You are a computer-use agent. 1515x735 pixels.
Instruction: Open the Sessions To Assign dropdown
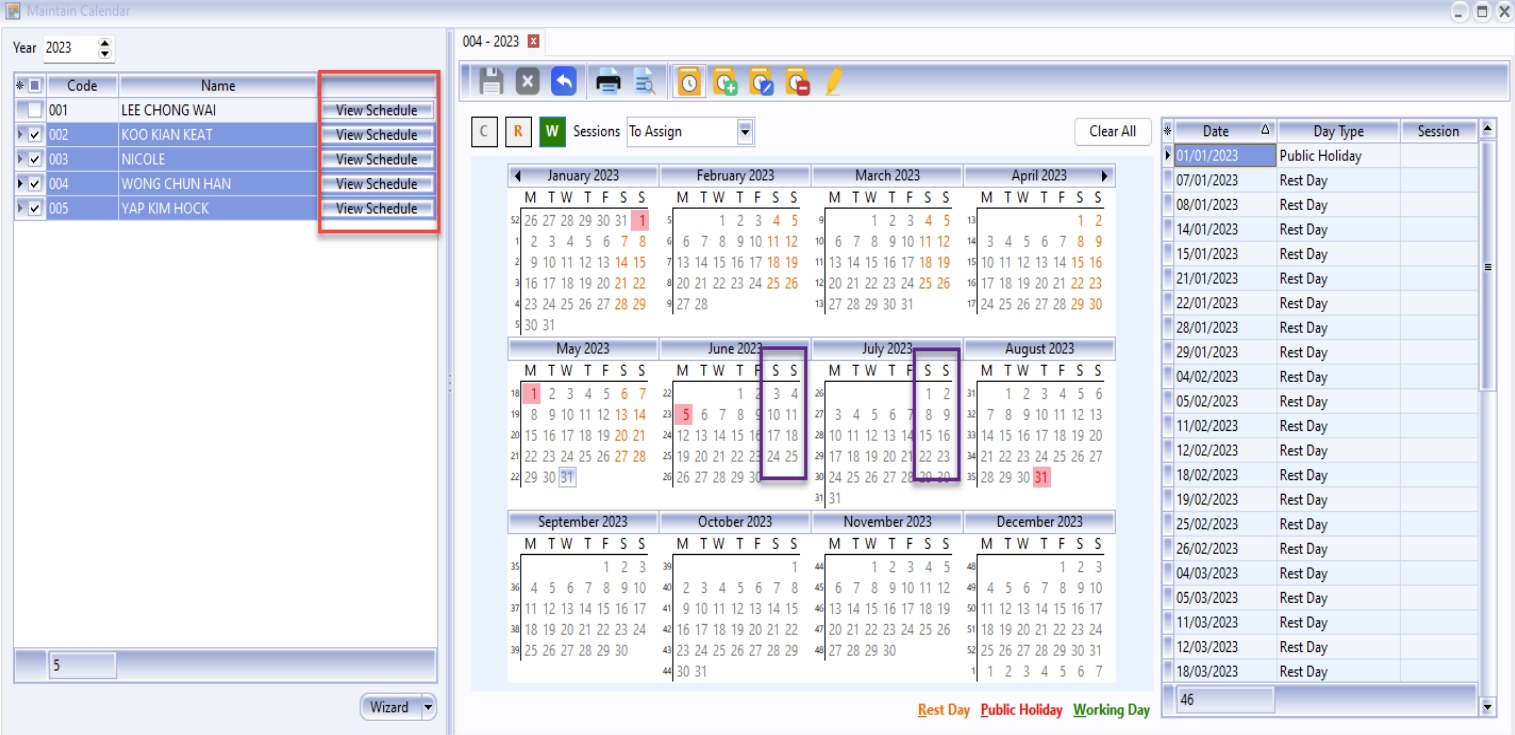click(744, 131)
